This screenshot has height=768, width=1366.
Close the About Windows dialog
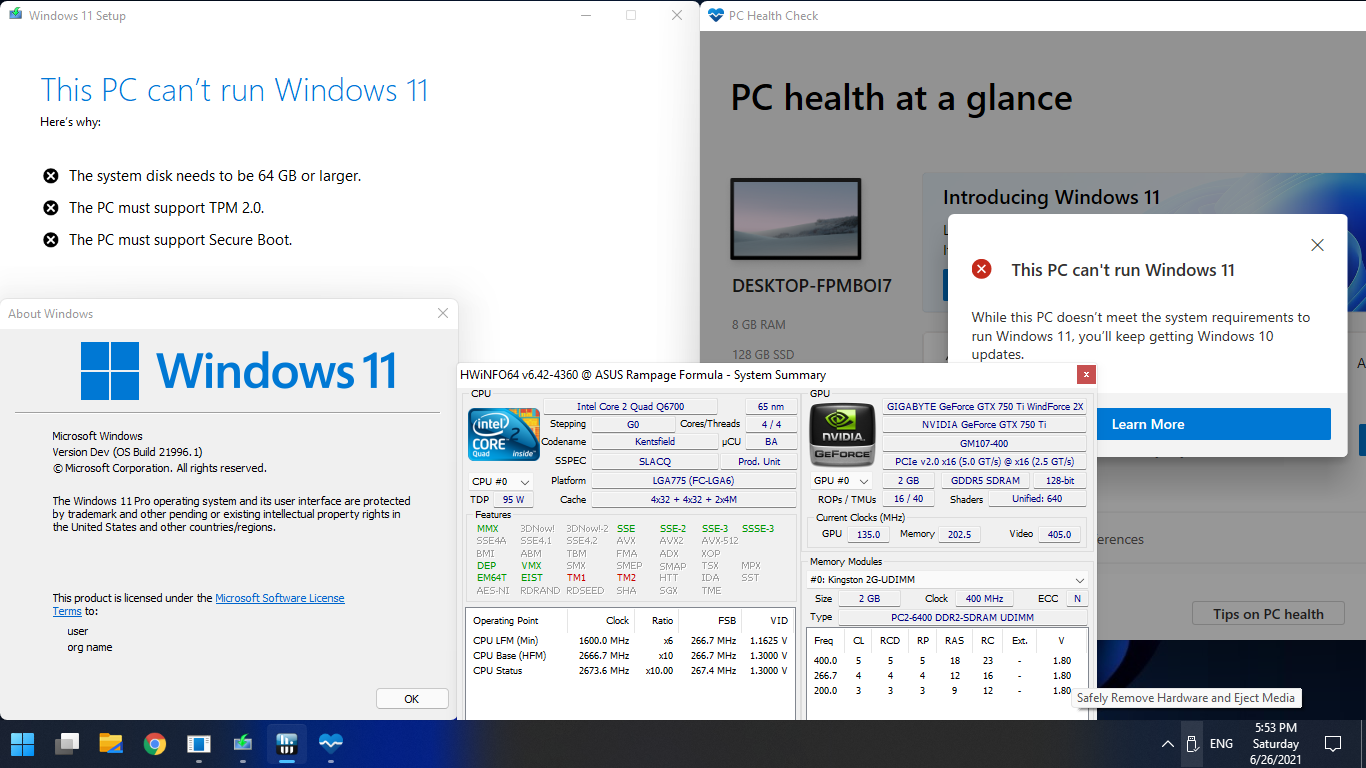pos(443,313)
